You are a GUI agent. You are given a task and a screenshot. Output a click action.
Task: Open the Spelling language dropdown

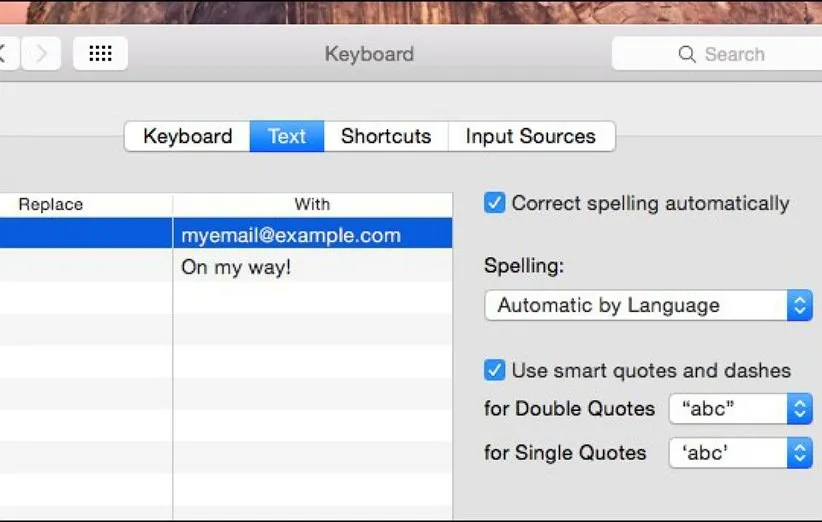point(647,306)
